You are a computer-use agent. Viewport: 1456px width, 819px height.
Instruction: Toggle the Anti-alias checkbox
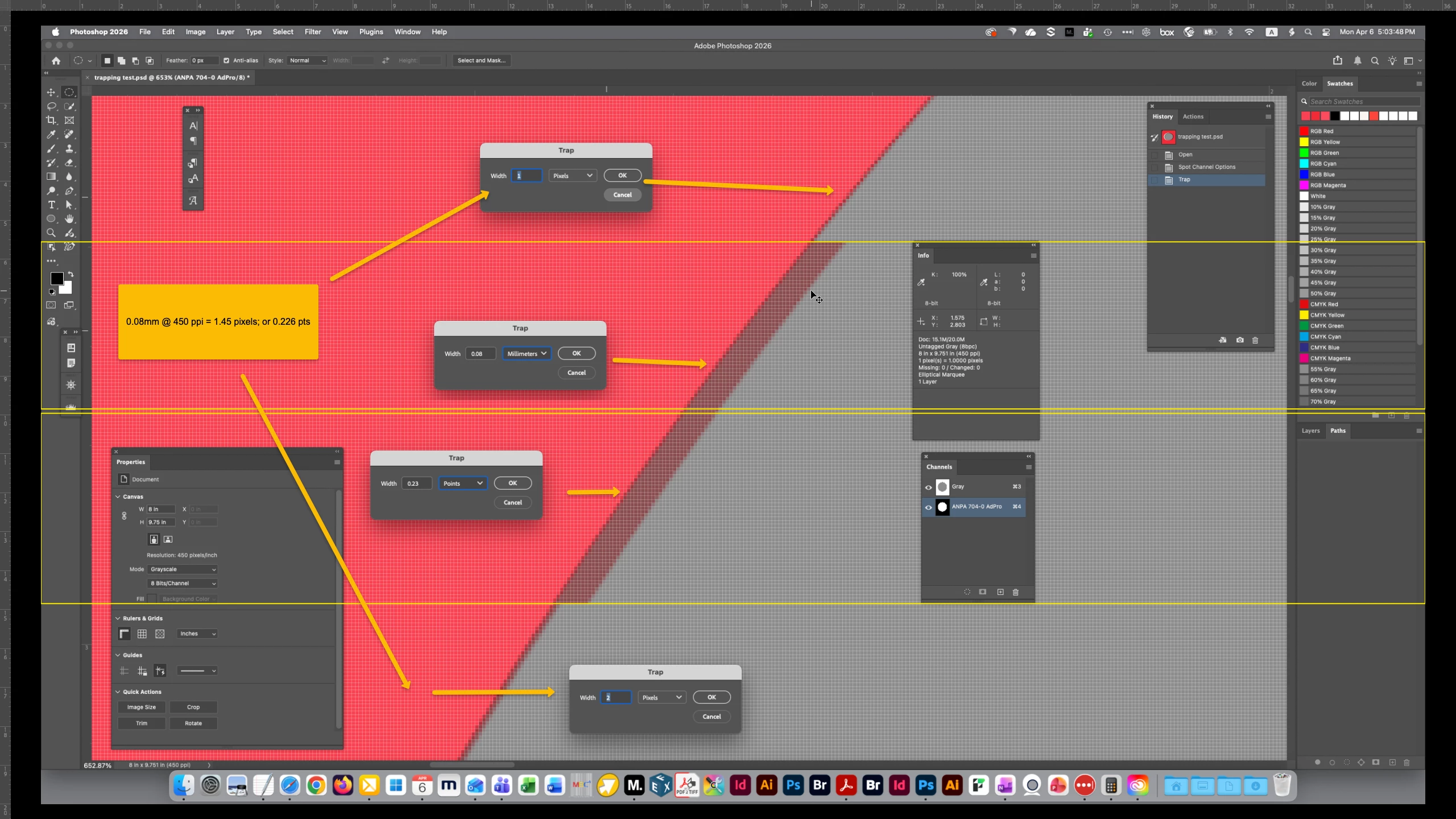click(226, 60)
